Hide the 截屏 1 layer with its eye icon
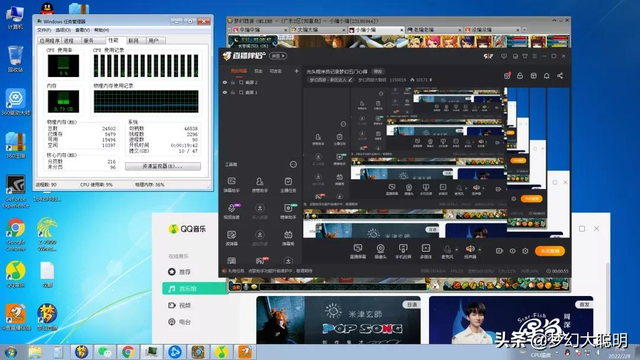 (225, 93)
